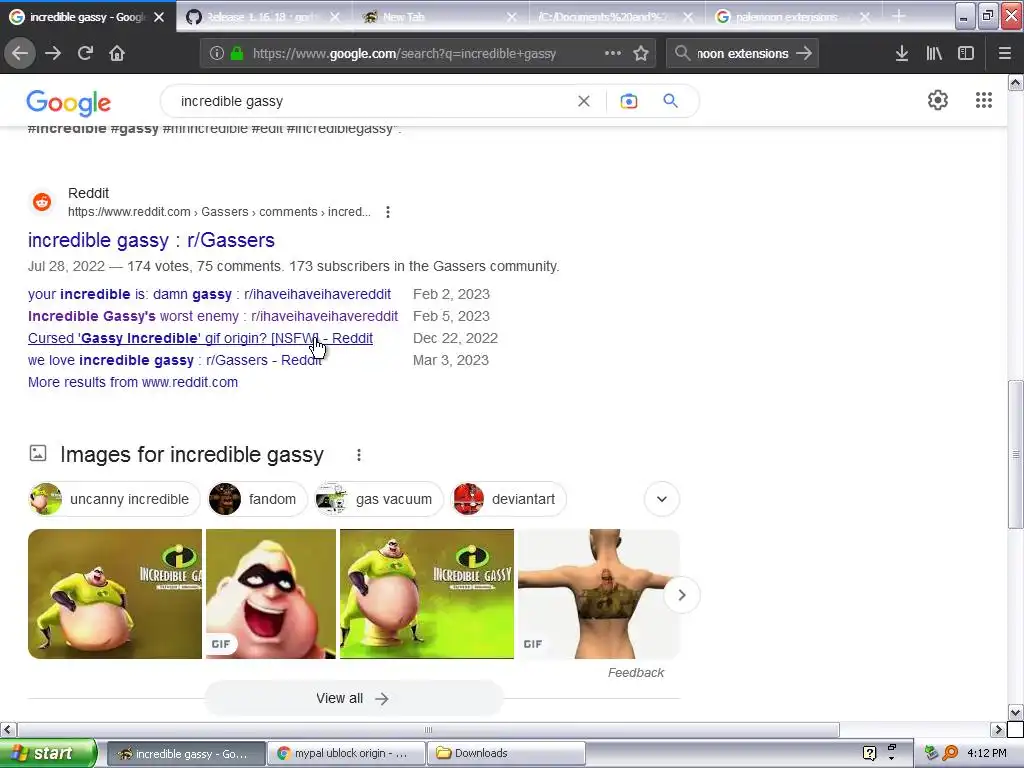Open 'we love incredible gassy' link
The width and height of the screenshot is (1024, 768).
pos(174,360)
